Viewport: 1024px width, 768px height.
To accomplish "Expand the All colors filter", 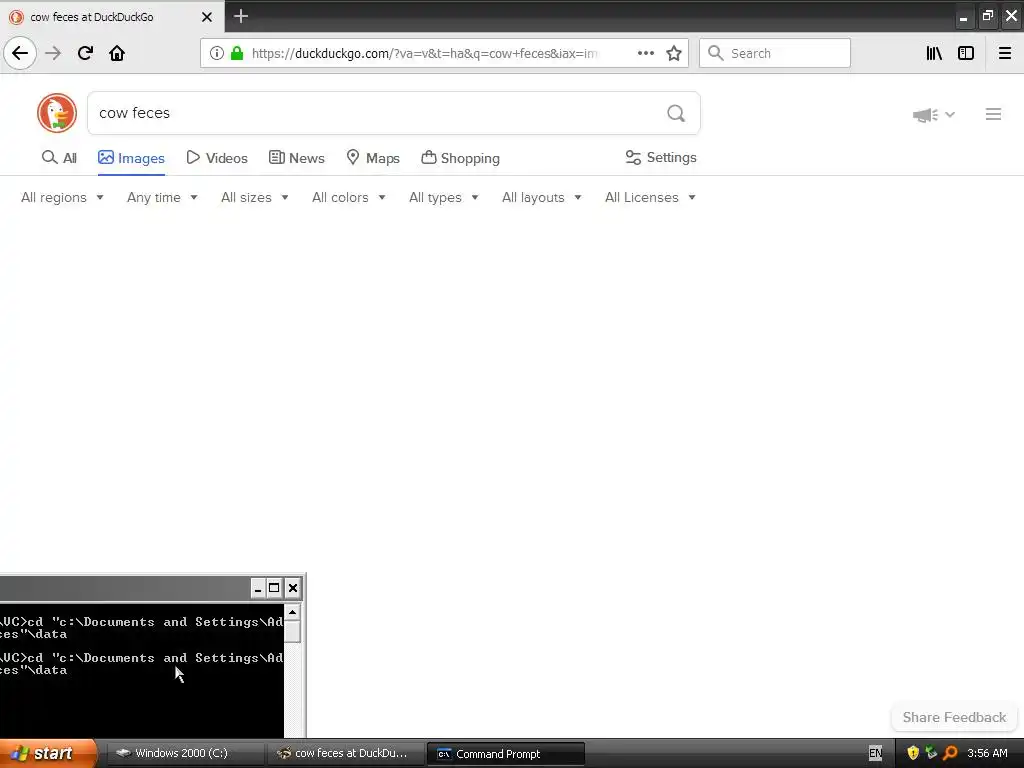I will click(x=349, y=197).
